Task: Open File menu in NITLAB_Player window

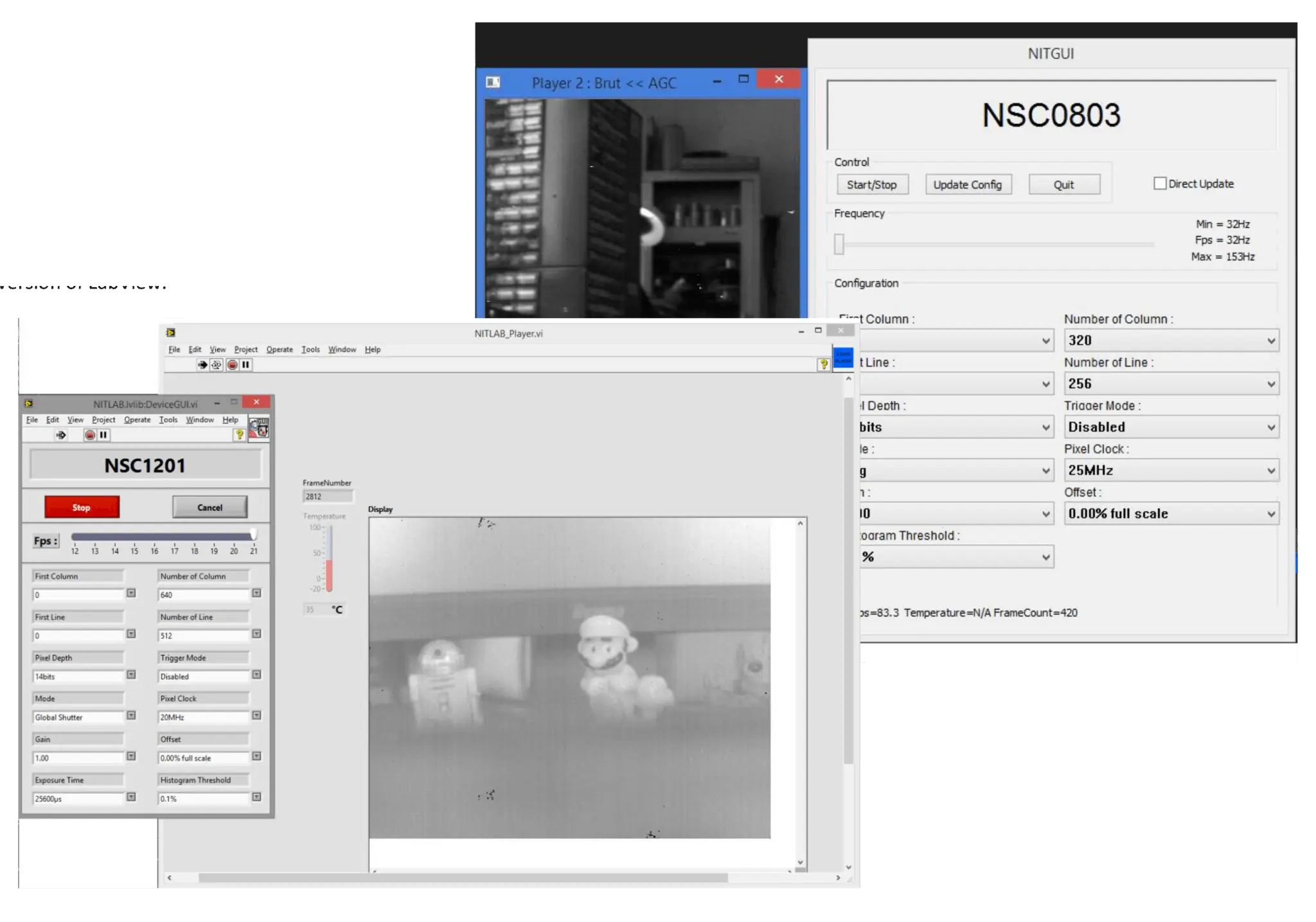Action: click(x=174, y=350)
